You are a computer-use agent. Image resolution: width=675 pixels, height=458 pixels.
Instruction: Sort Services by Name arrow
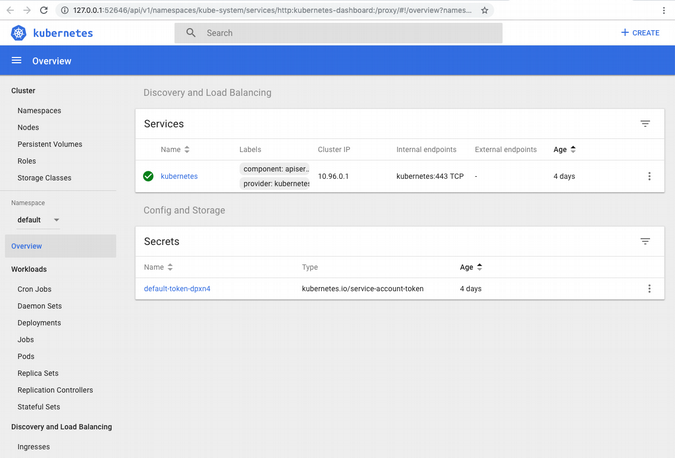[x=187, y=149]
